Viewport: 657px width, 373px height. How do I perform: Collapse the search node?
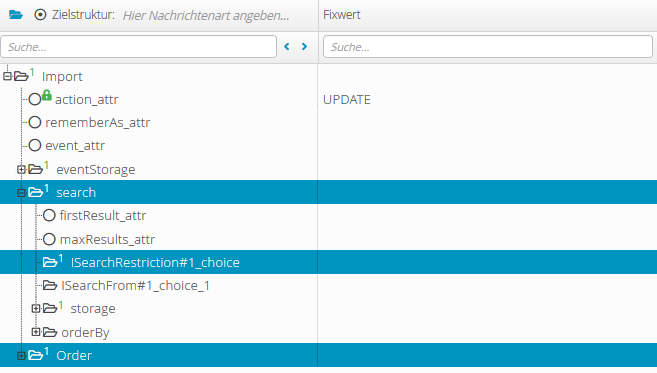coord(21,193)
